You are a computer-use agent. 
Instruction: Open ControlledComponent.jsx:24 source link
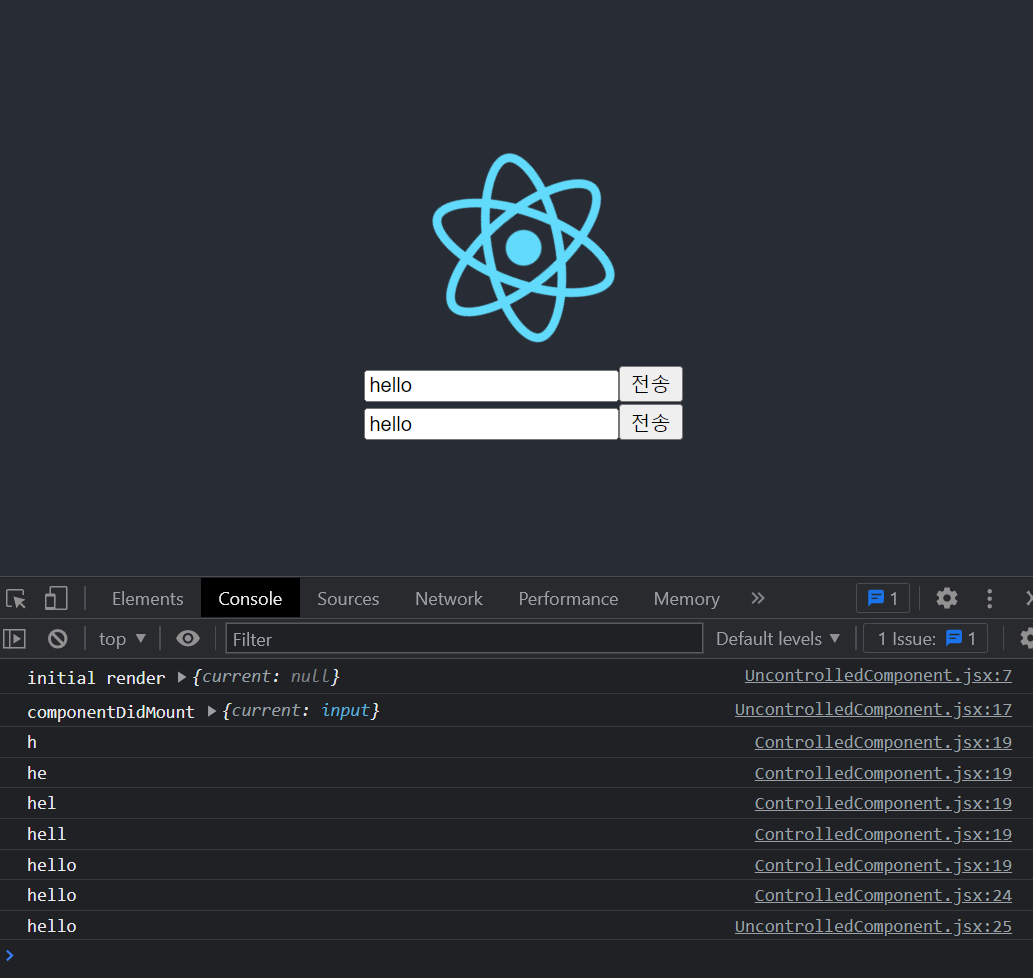(883, 896)
